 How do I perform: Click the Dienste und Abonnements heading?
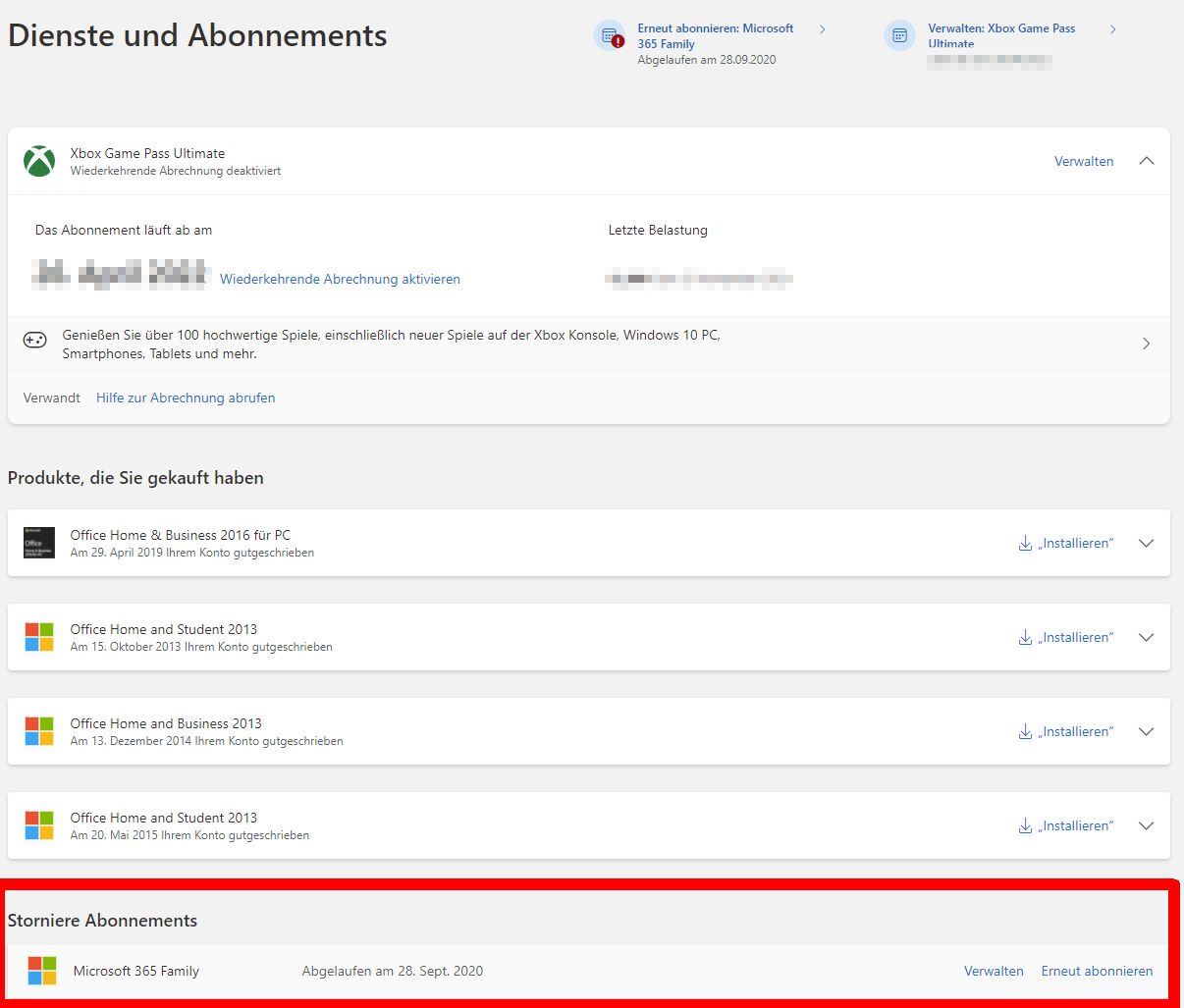pyautogui.click(x=197, y=35)
